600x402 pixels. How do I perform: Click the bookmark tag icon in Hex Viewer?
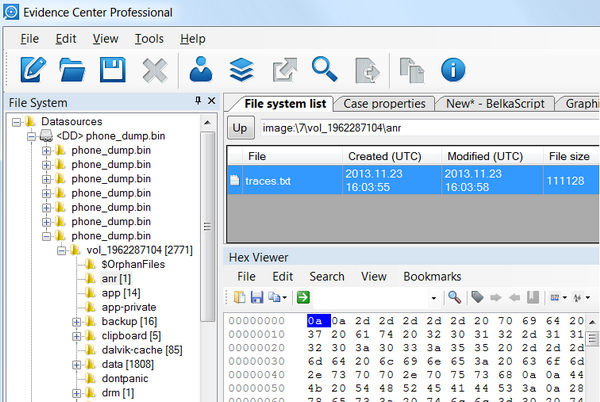click(x=479, y=297)
